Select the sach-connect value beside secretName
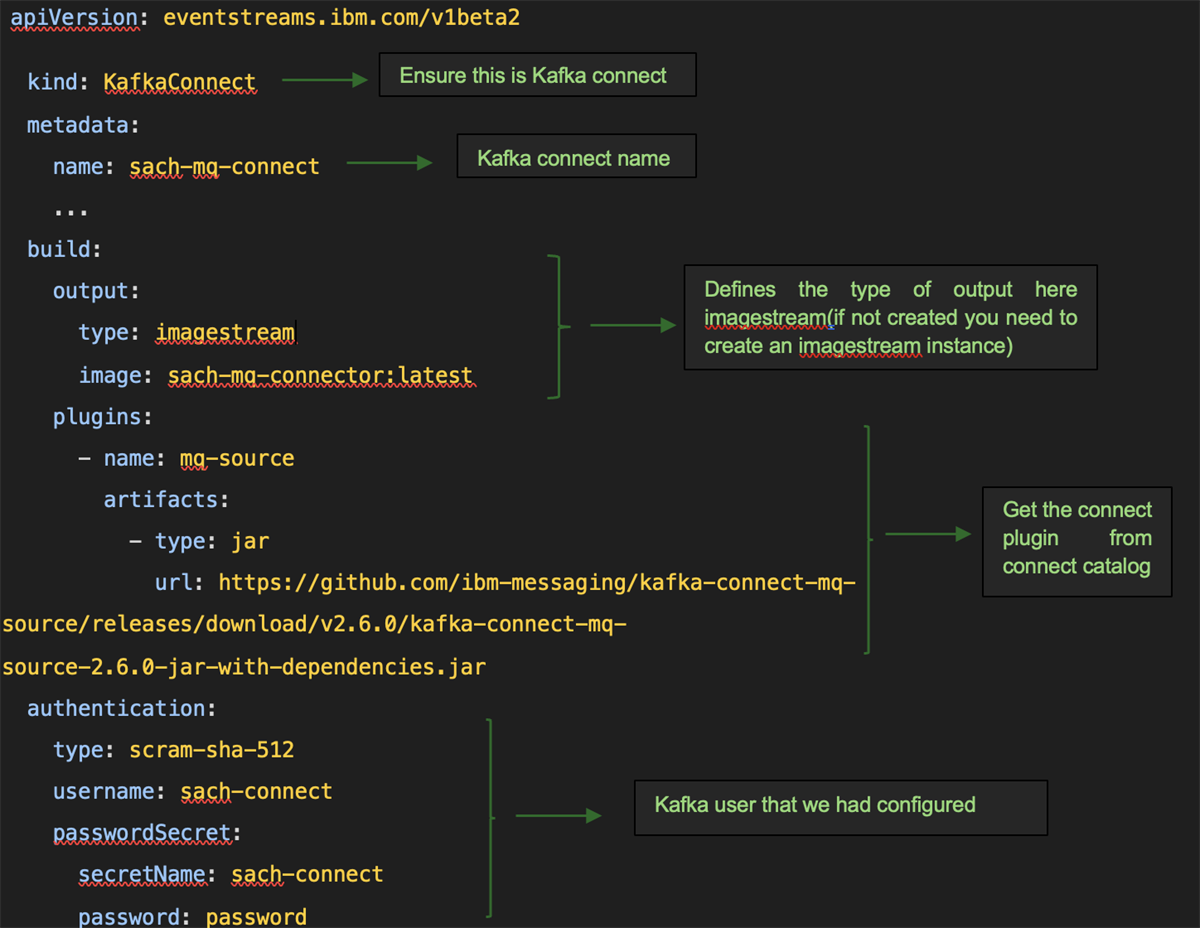This screenshot has height=928, width=1200. click(307, 874)
